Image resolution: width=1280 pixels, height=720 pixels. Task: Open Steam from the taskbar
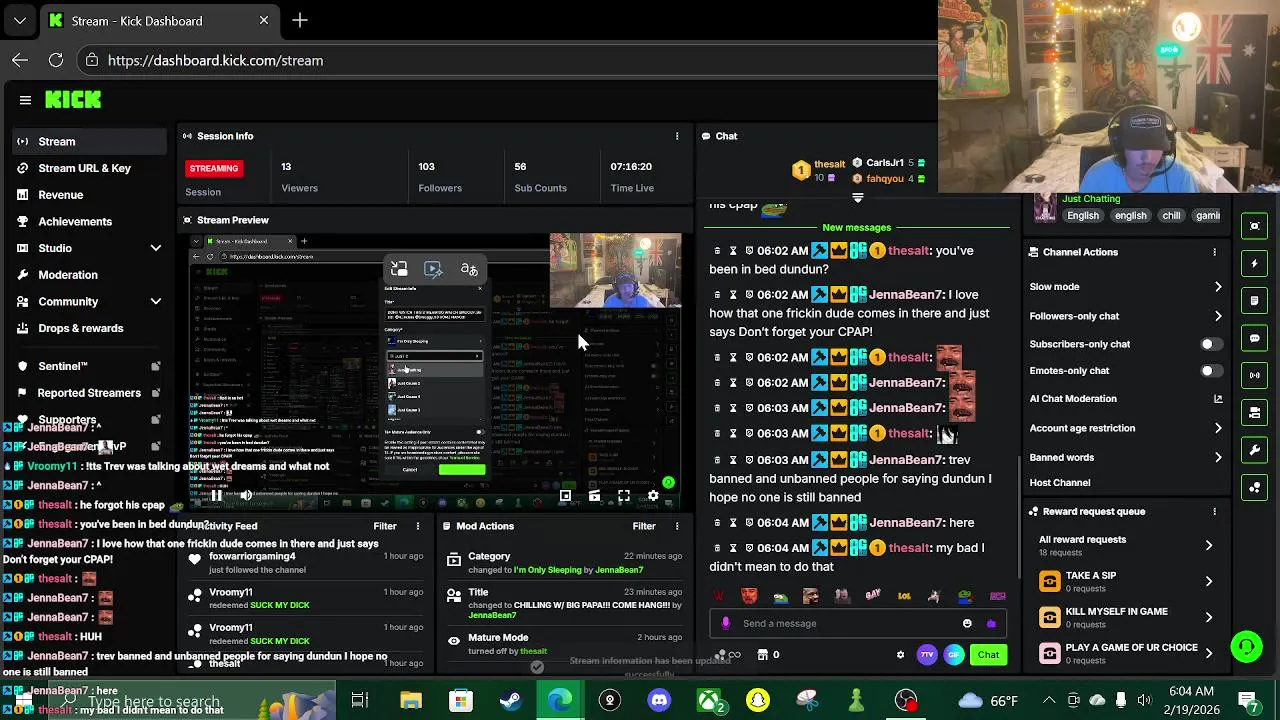[511, 700]
